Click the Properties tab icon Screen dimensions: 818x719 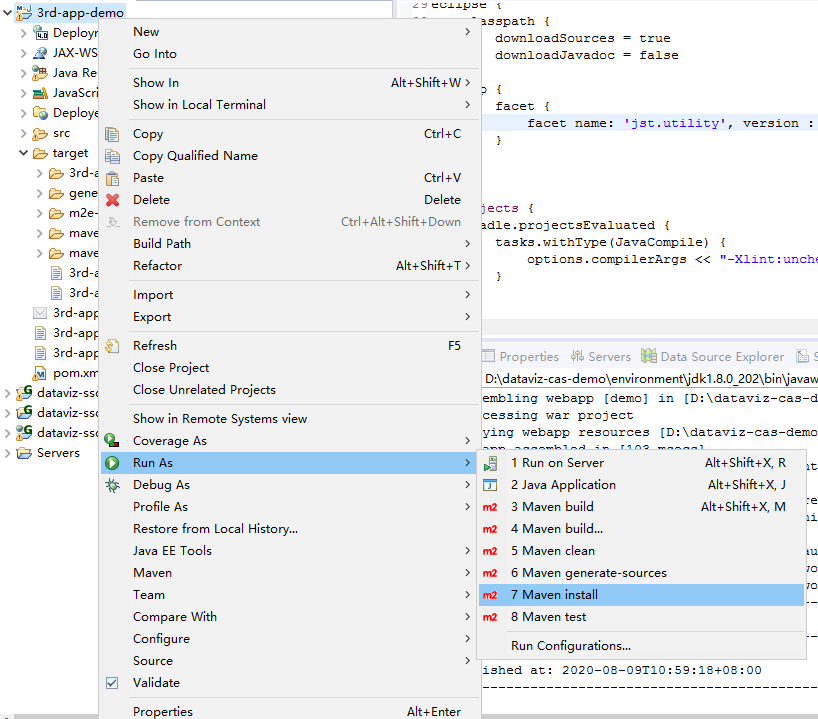tap(488, 356)
